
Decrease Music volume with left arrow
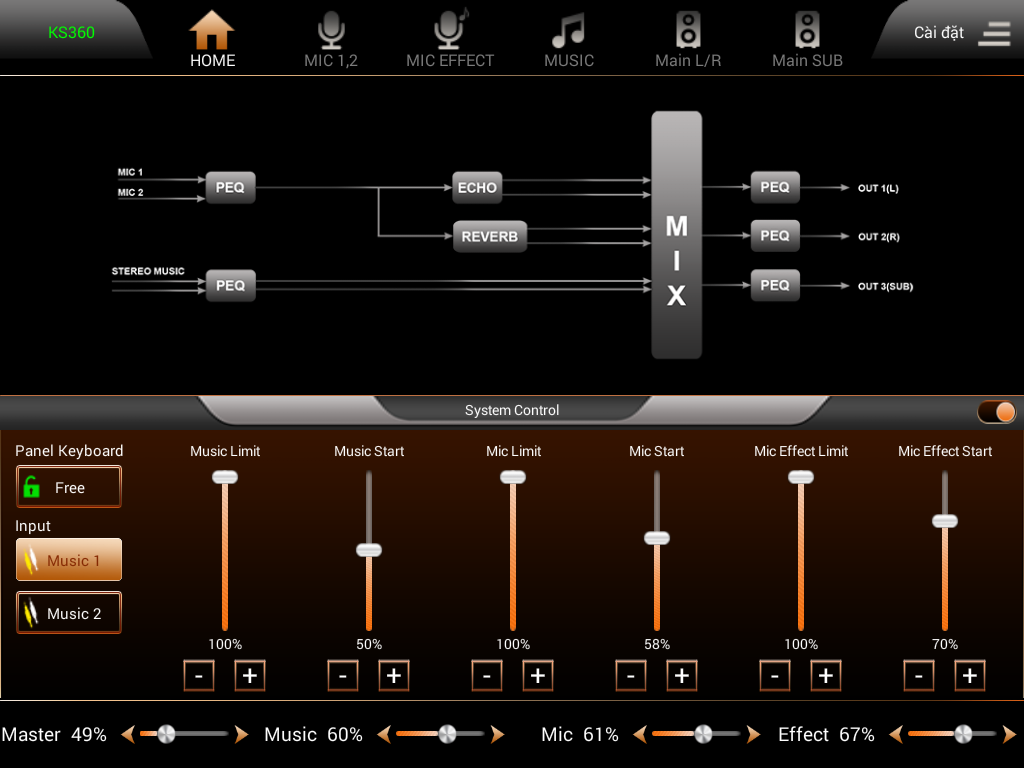point(384,734)
